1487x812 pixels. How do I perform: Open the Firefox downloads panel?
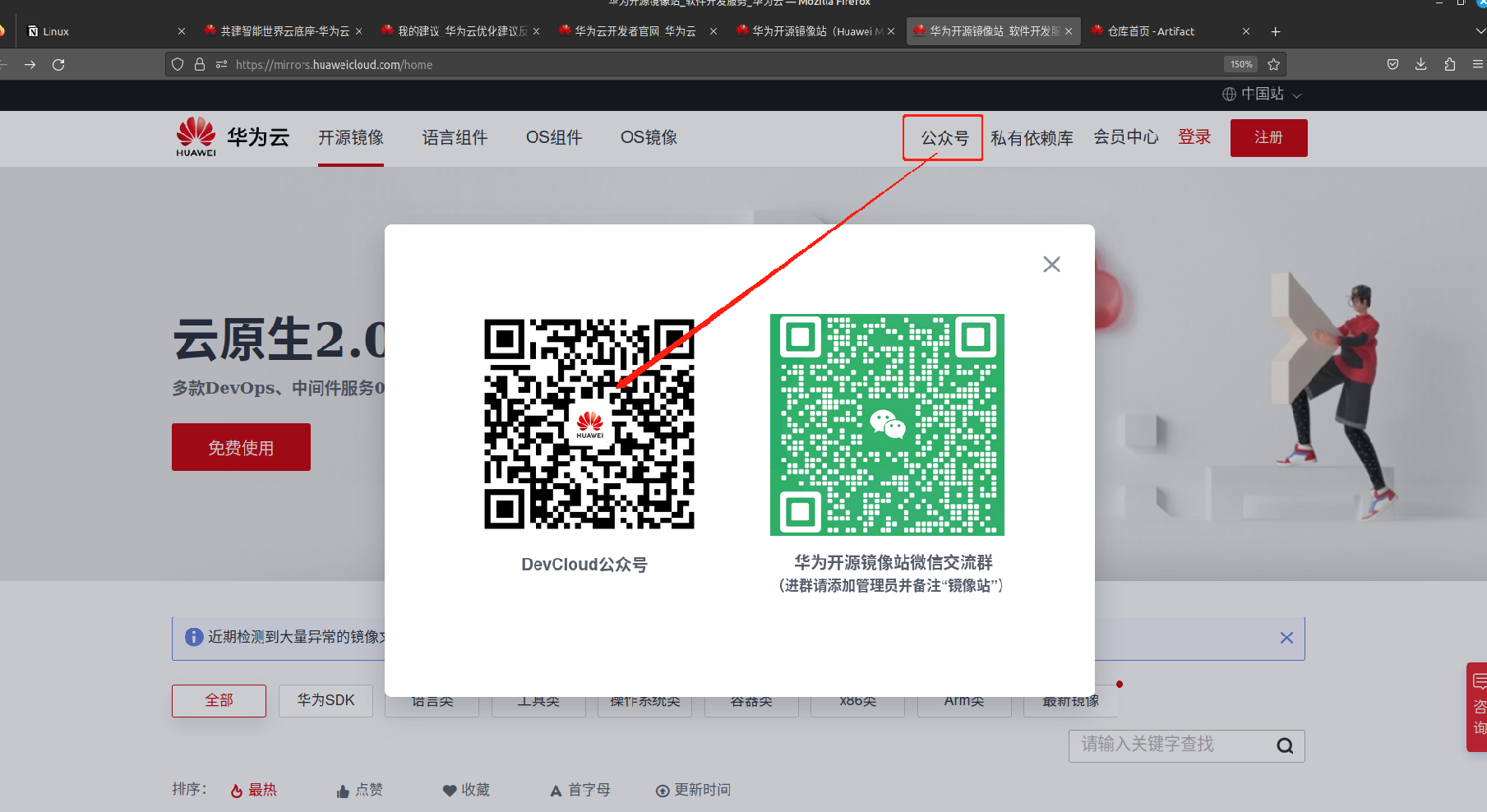1420,64
